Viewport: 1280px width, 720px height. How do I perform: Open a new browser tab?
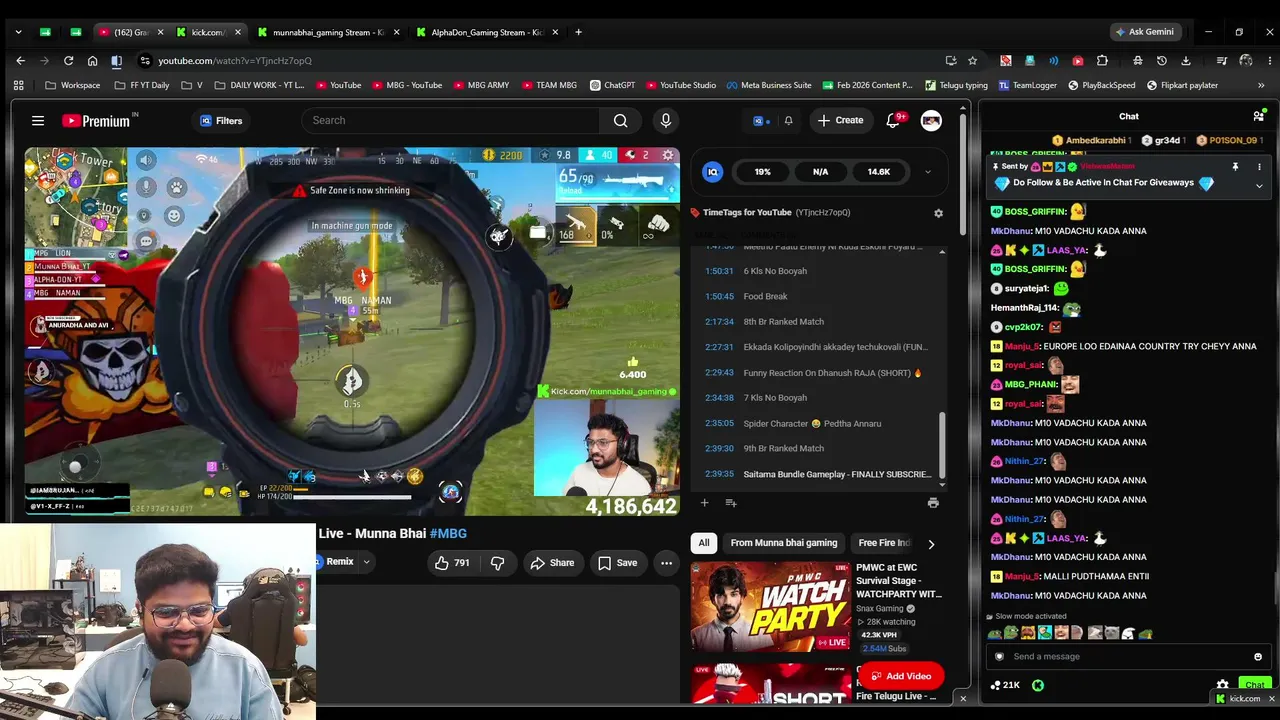pos(578,32)
